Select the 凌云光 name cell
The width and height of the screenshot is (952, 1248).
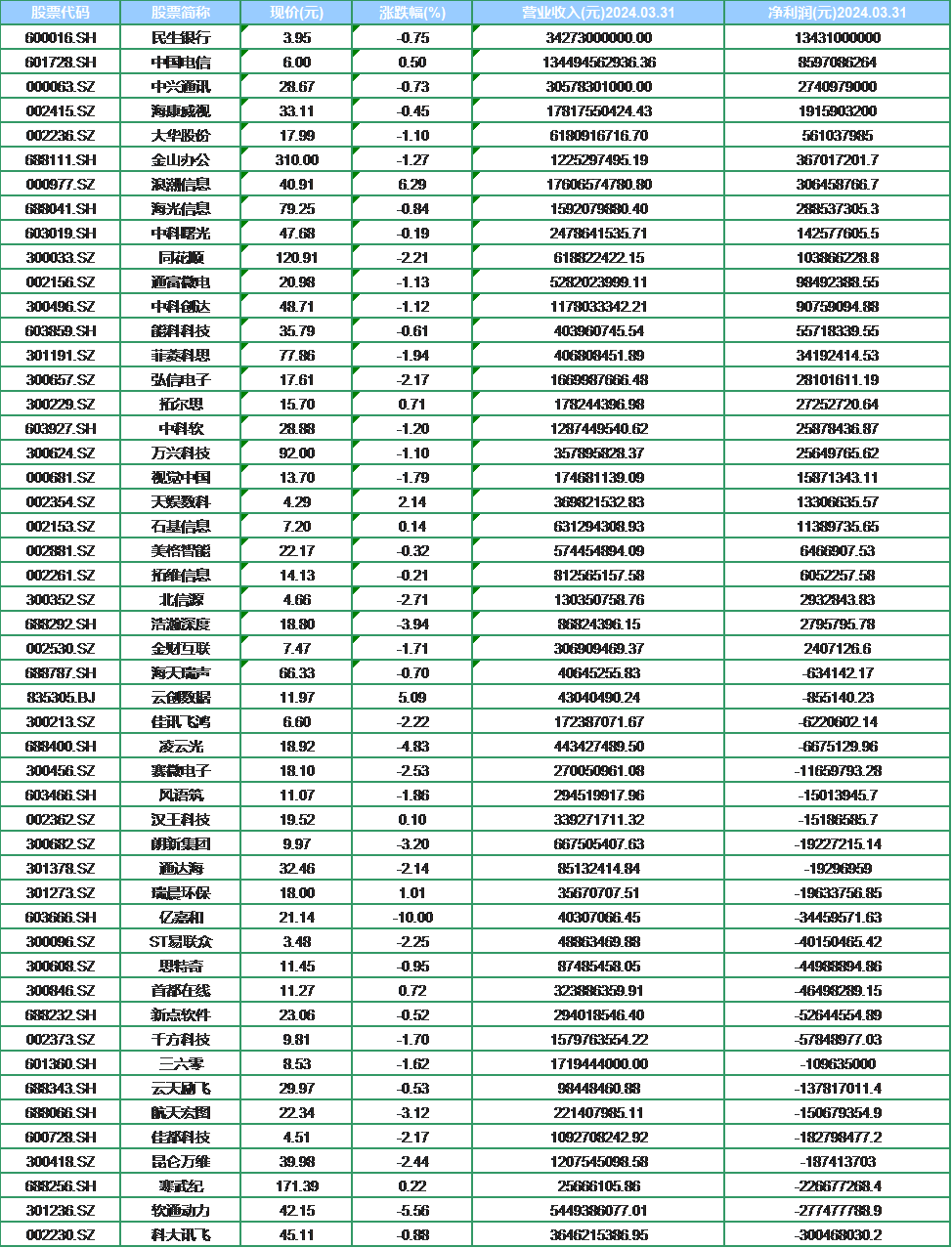(181, 746)
